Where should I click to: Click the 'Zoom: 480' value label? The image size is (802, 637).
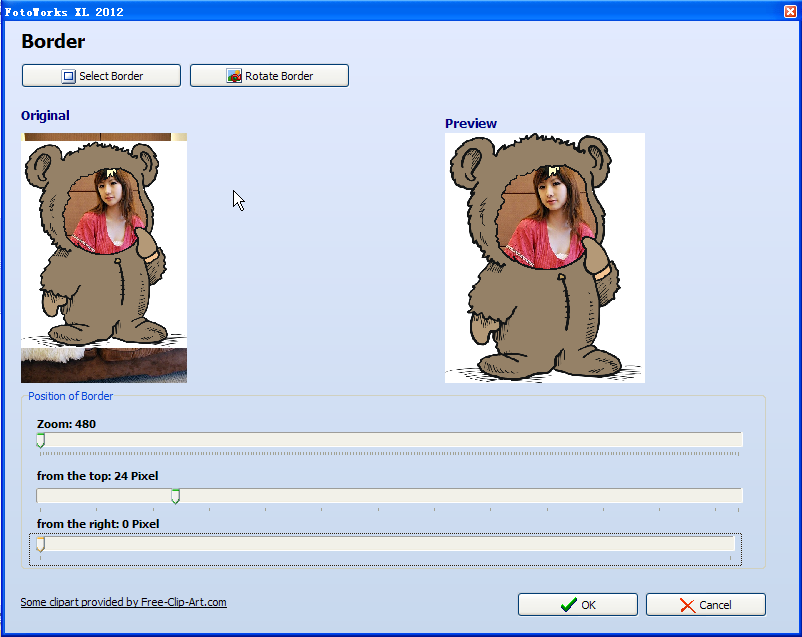click(x=66, y=424)
